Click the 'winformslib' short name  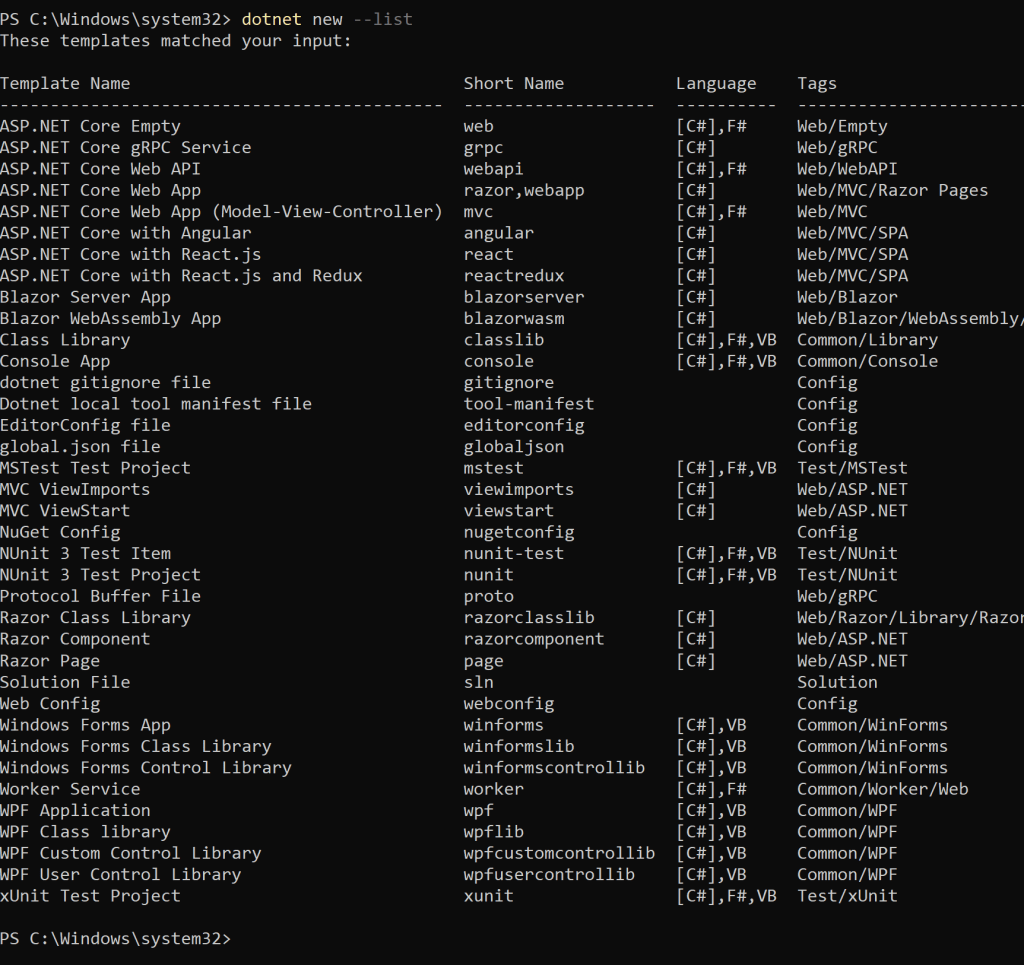[x=519, y=746]
